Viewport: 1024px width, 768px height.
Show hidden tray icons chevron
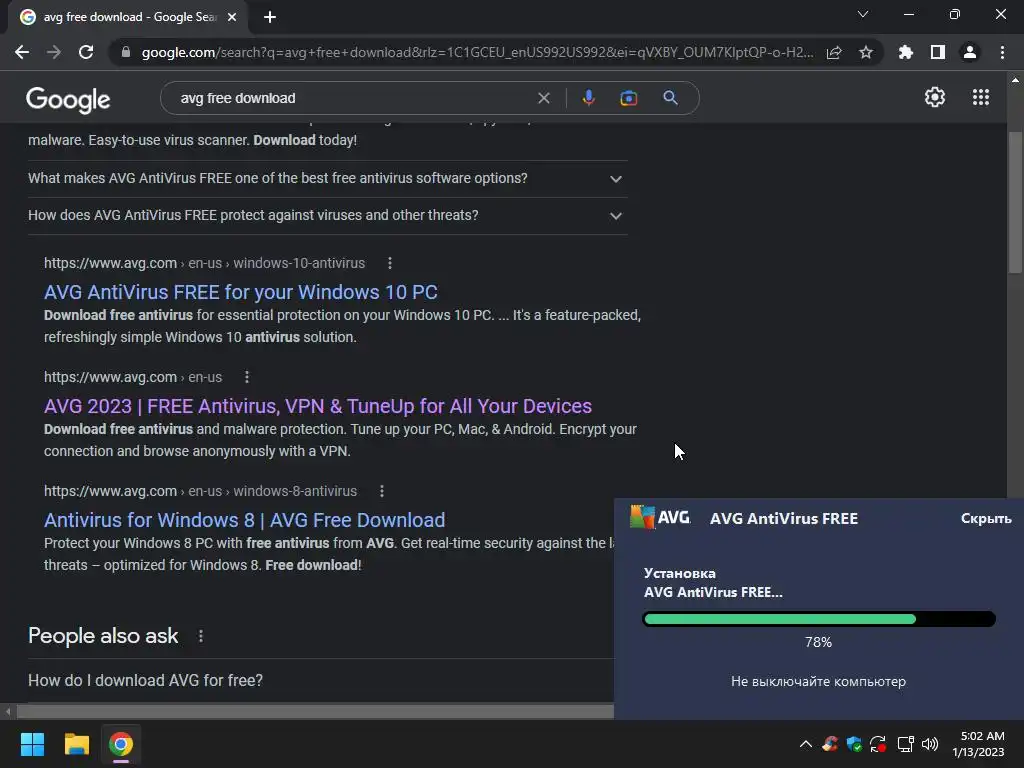tap(806, 744)
